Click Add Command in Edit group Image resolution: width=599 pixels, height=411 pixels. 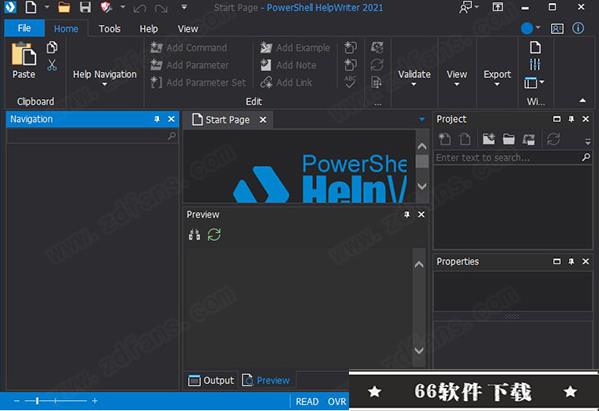(189, 48)
